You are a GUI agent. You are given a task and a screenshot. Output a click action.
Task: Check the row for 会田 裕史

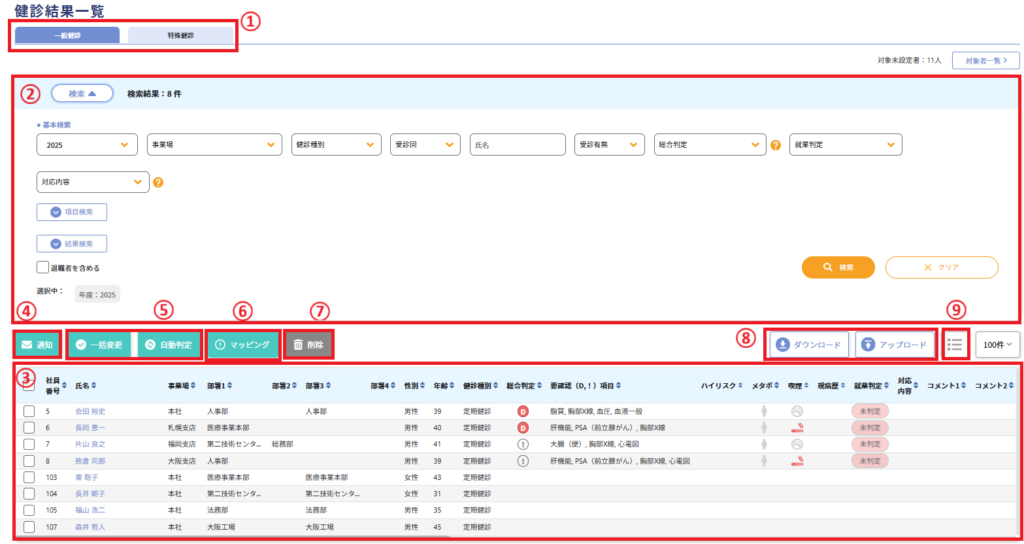[29, 411]
